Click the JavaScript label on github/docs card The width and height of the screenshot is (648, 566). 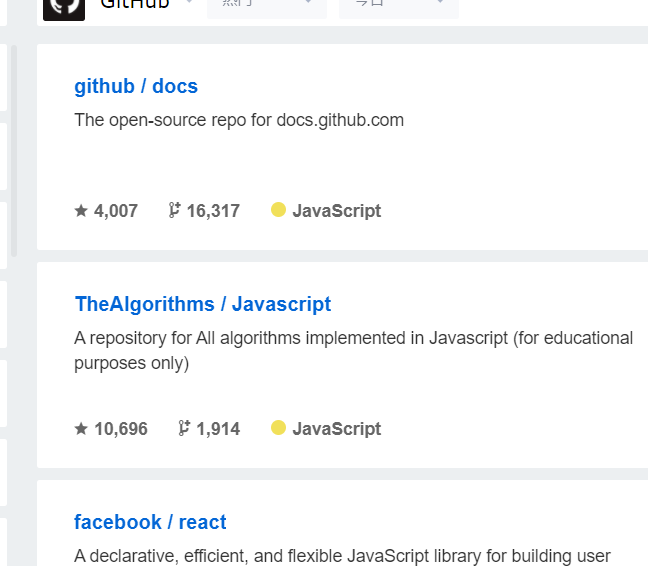click(337, 211)
